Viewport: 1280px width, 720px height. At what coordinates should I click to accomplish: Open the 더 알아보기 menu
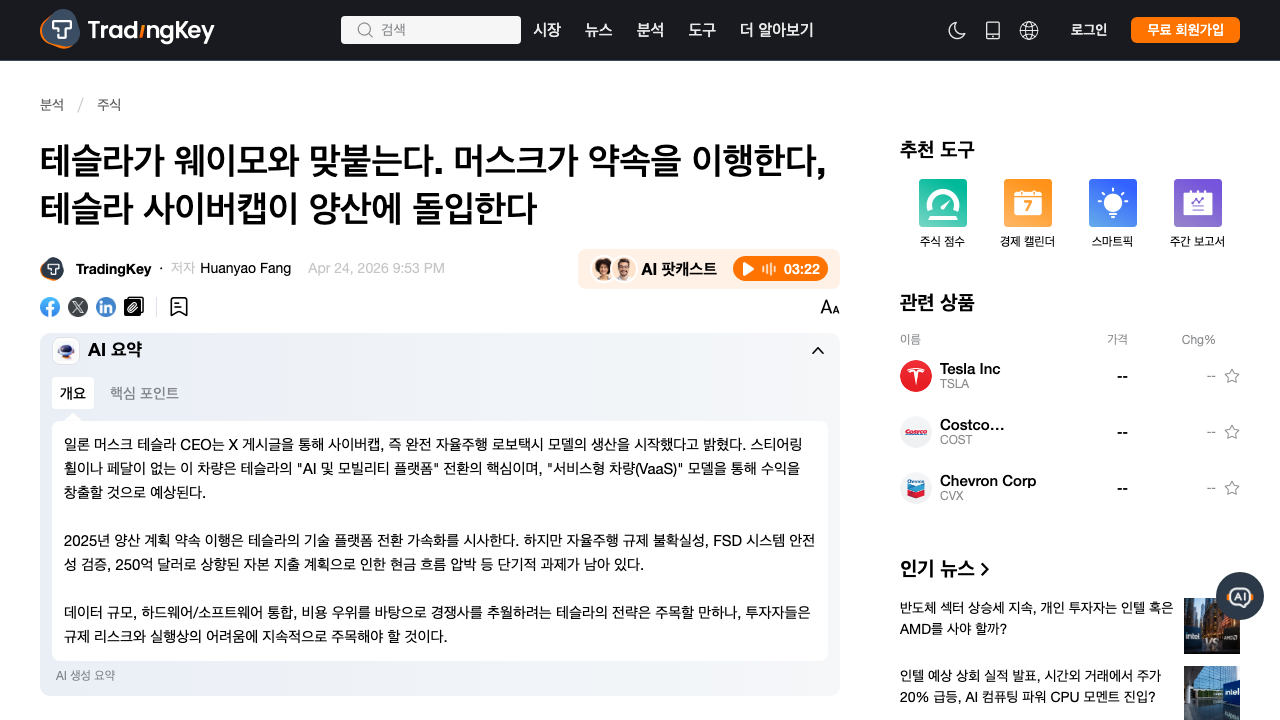click(x=777, y=30)
